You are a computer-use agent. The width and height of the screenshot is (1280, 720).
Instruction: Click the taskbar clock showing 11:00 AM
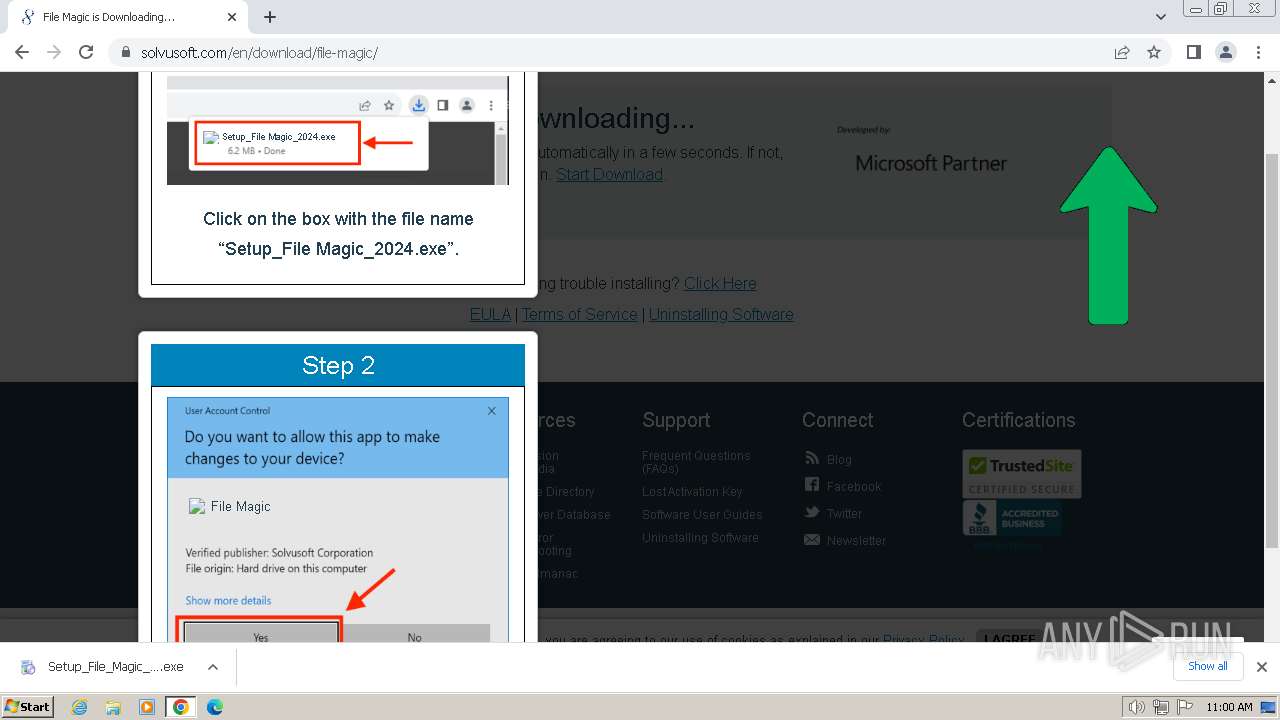[x=1229, y=707]
